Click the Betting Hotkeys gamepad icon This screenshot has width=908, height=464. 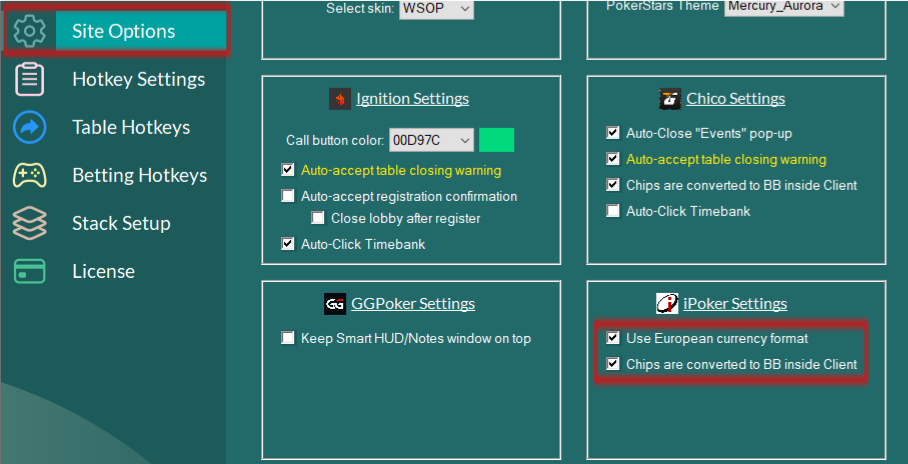pyautogui.click(x=30, y=175)
